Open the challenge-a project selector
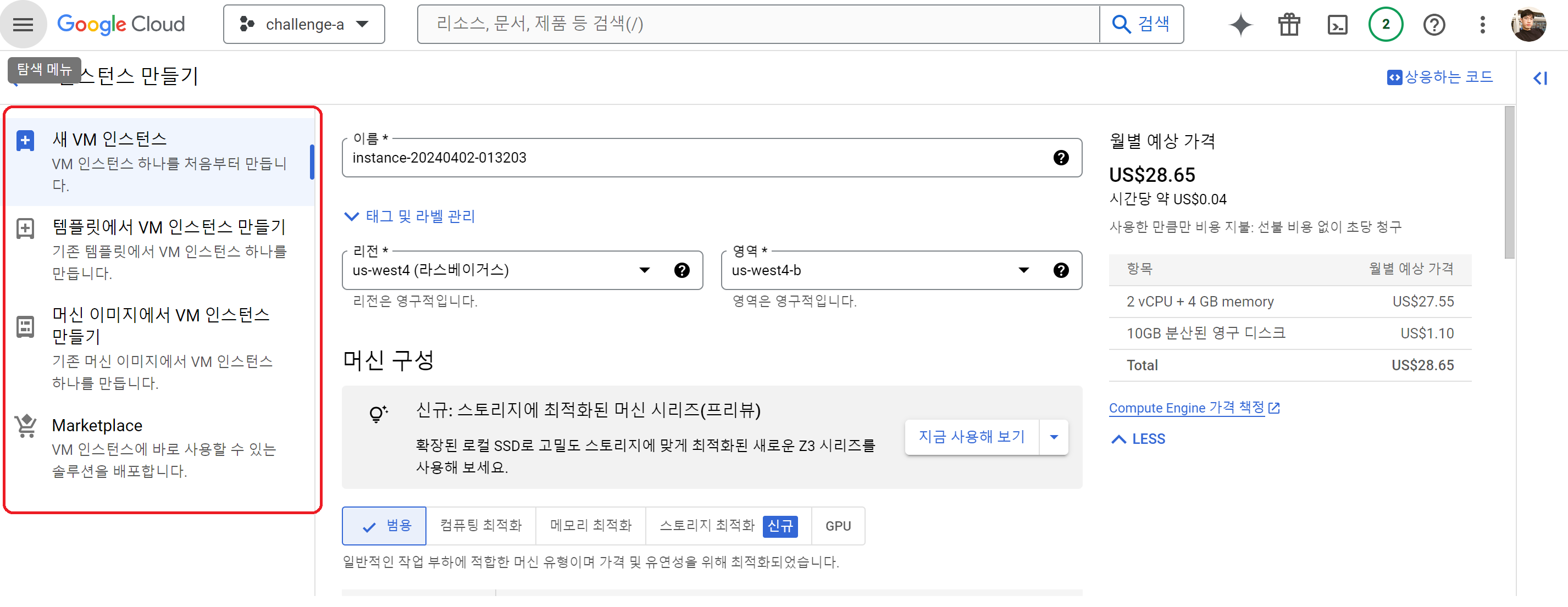This screenshot has width=1568, height=607. 304,24
